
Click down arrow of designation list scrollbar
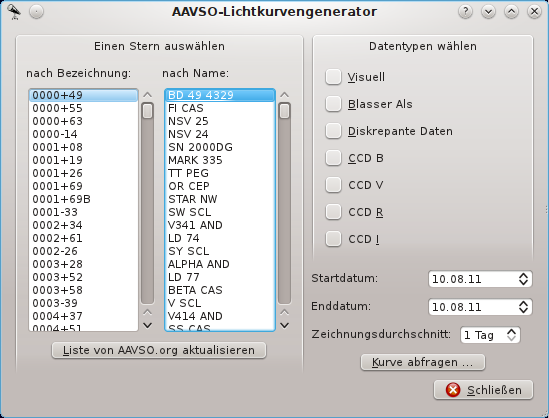tap(148, 325)
